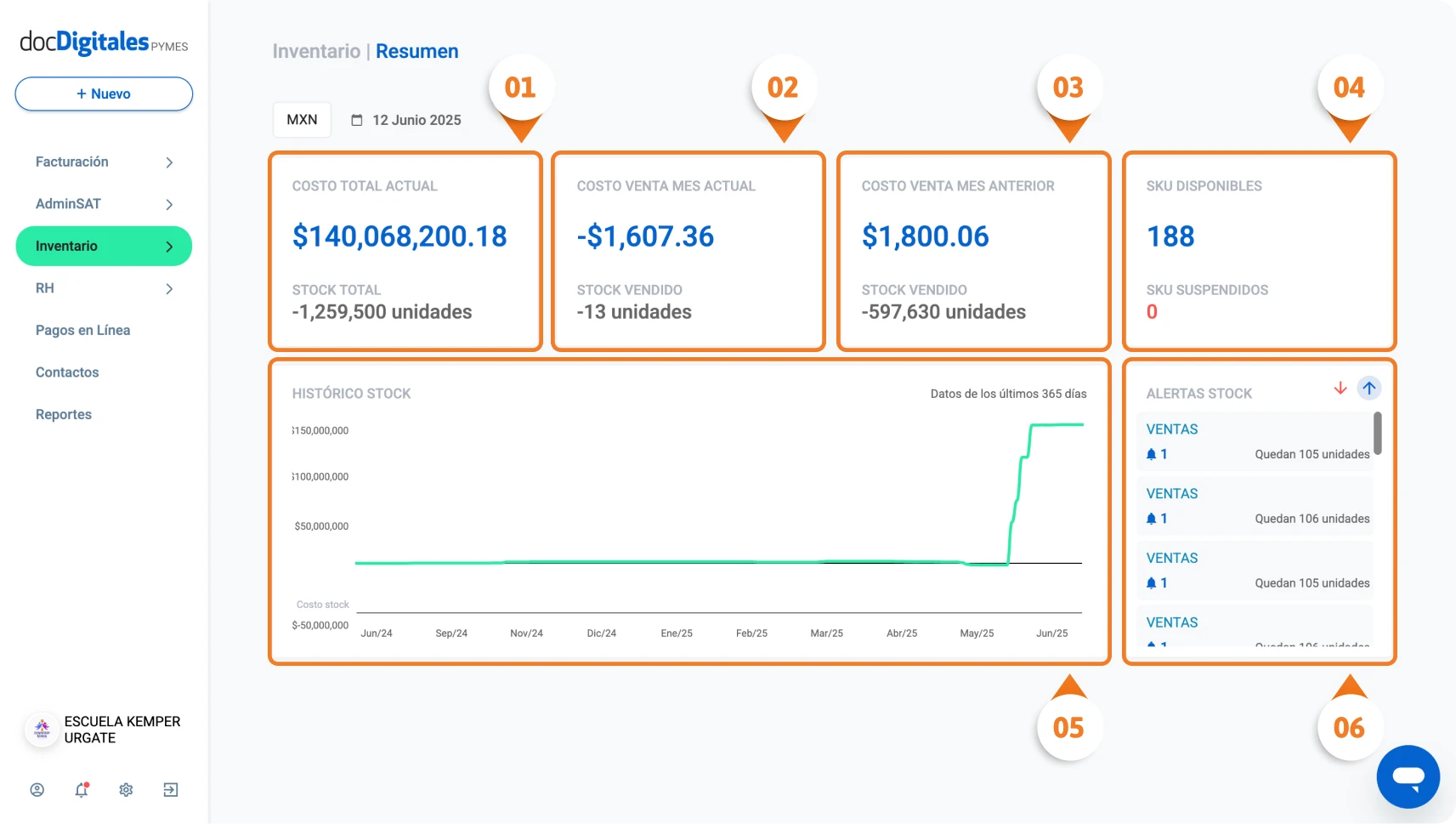Open the user profile icon in sidebar footer
This screenshot has height=824, width=1456.
click(37, 790)
